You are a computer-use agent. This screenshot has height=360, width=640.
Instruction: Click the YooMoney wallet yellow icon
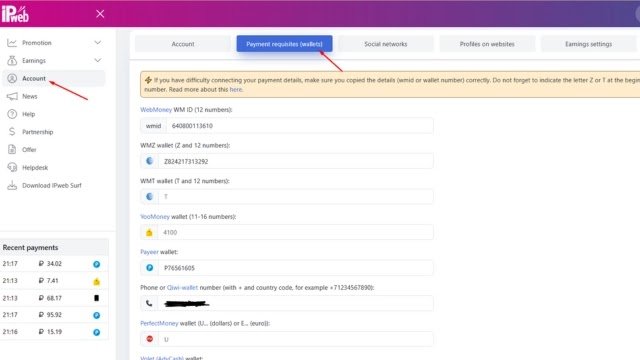pos(149,233)
